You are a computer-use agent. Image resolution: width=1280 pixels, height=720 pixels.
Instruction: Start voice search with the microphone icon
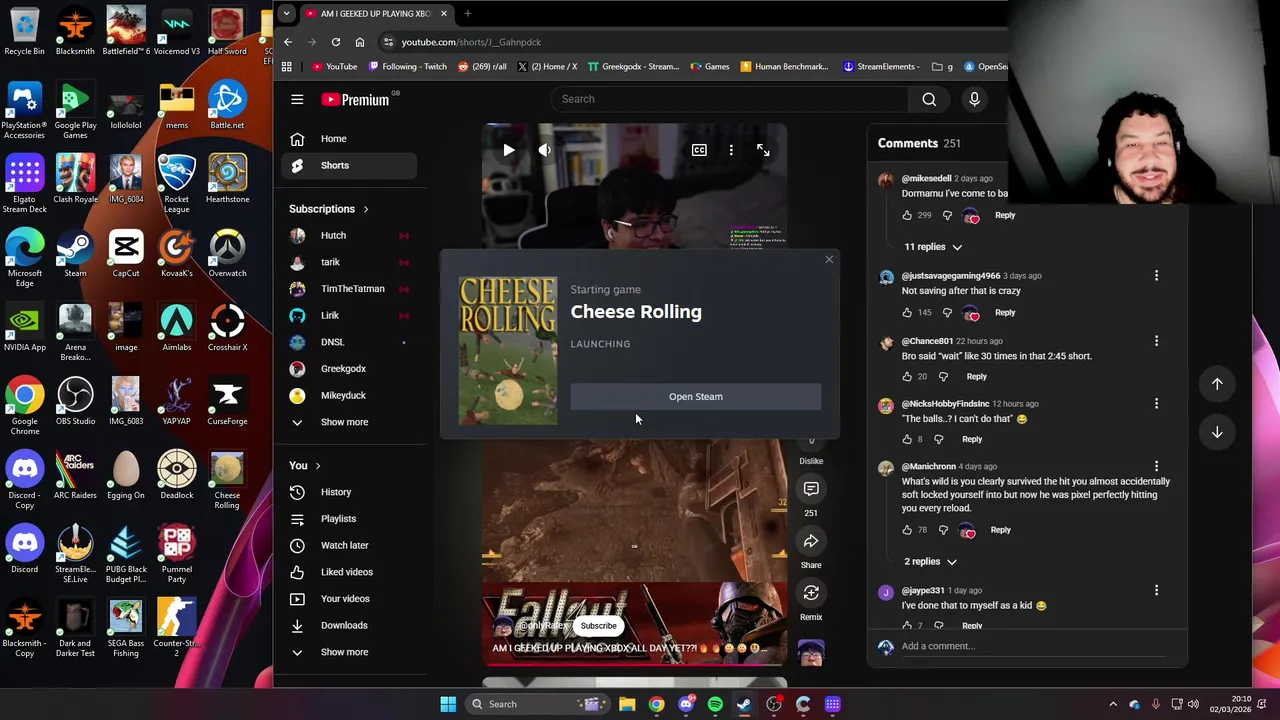974,99
